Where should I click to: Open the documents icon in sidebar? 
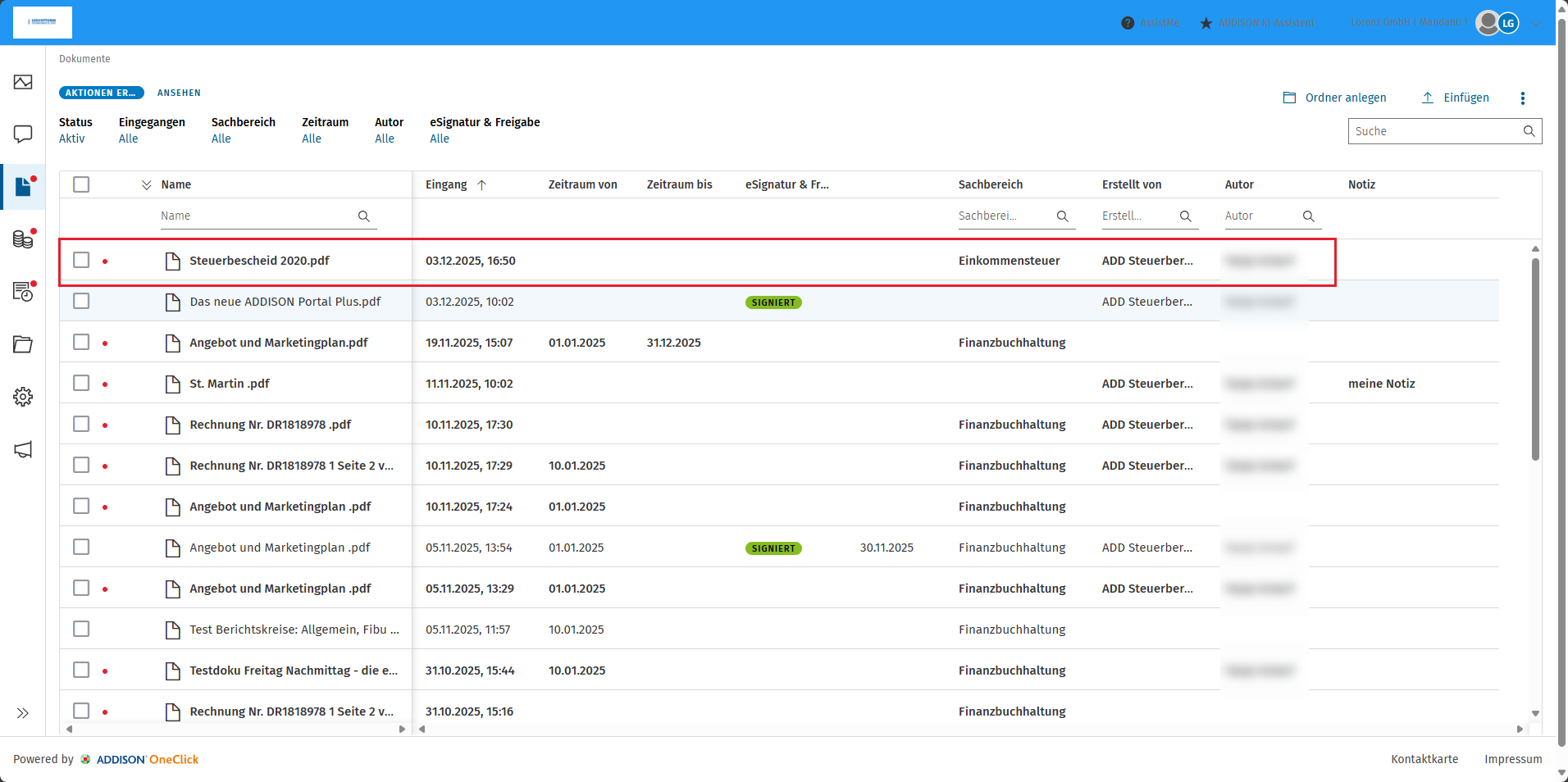[x=23, y=186]
